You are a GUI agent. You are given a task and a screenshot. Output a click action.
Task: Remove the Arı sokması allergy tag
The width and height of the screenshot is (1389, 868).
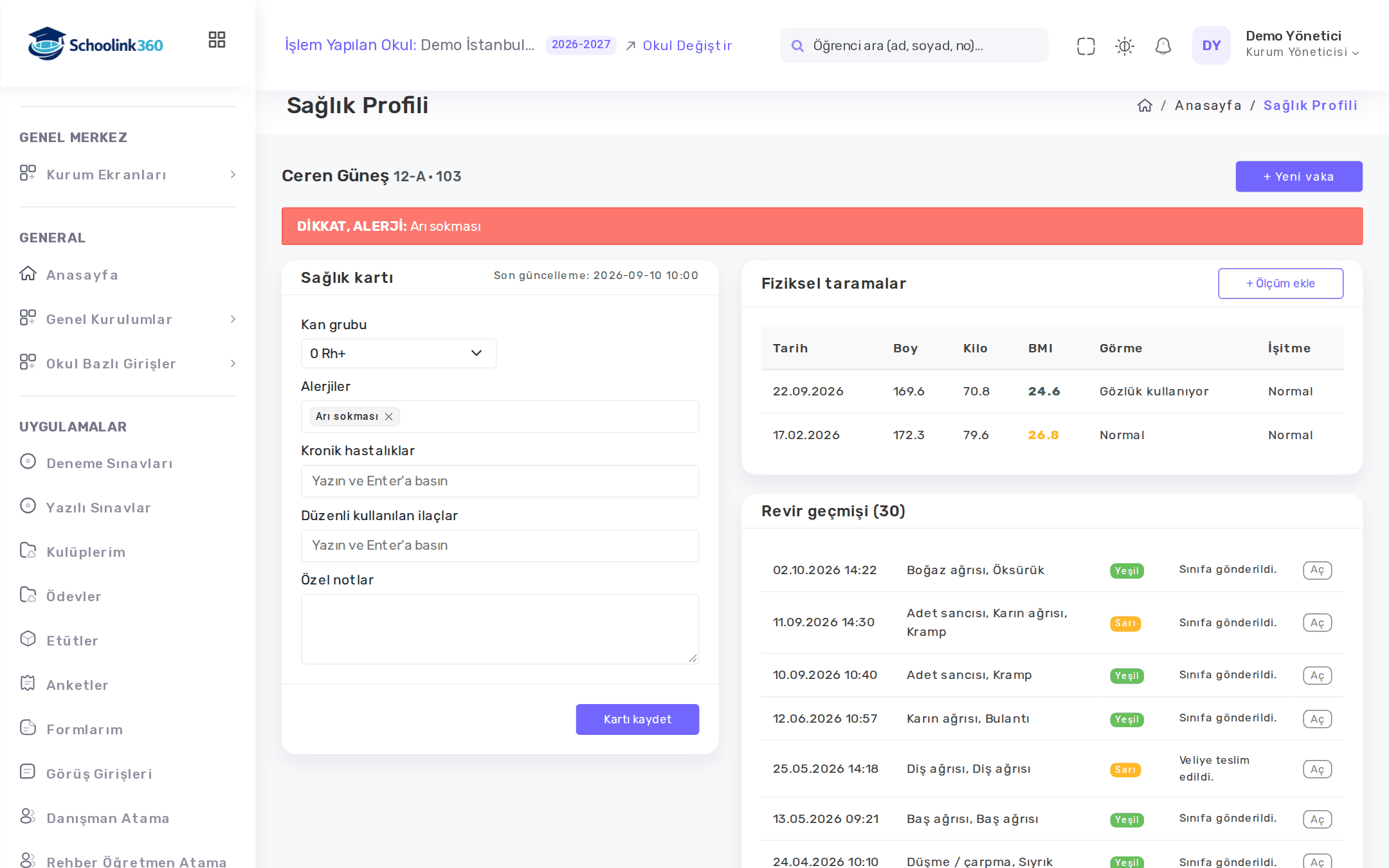(x=388, y=417)
